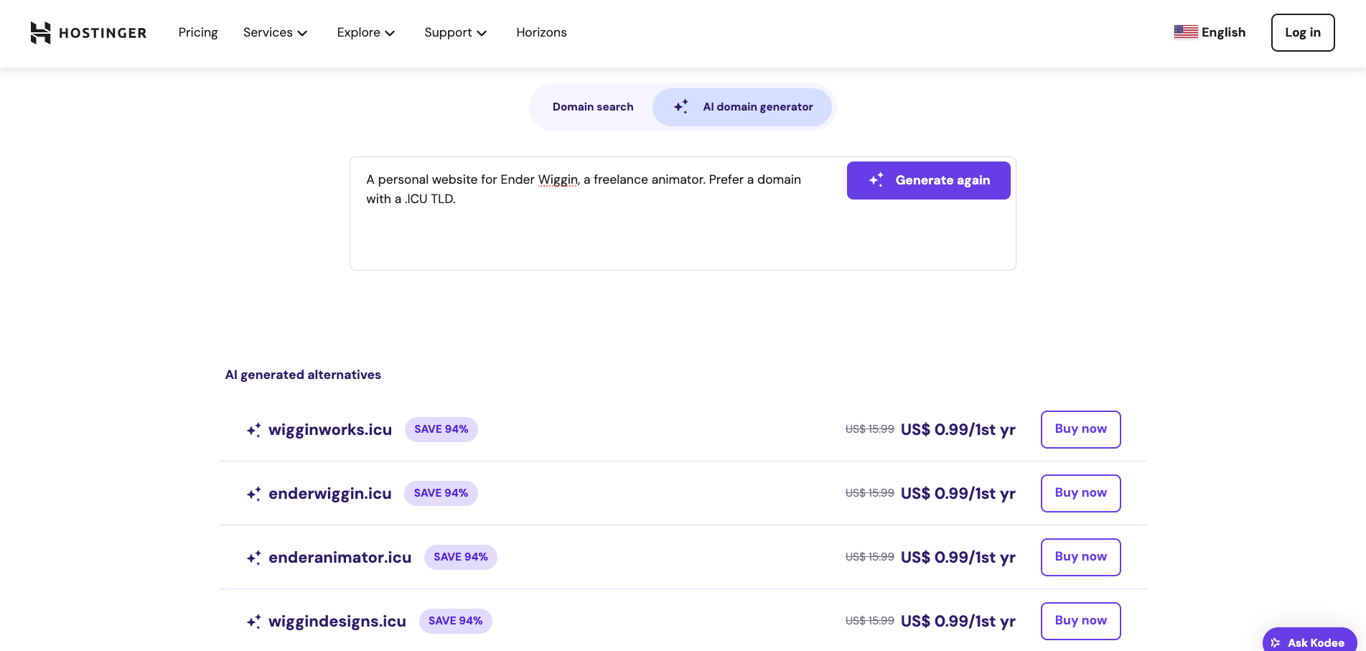
Task: Click the US flag icon in header
Action: click(x=1185, y=31)
